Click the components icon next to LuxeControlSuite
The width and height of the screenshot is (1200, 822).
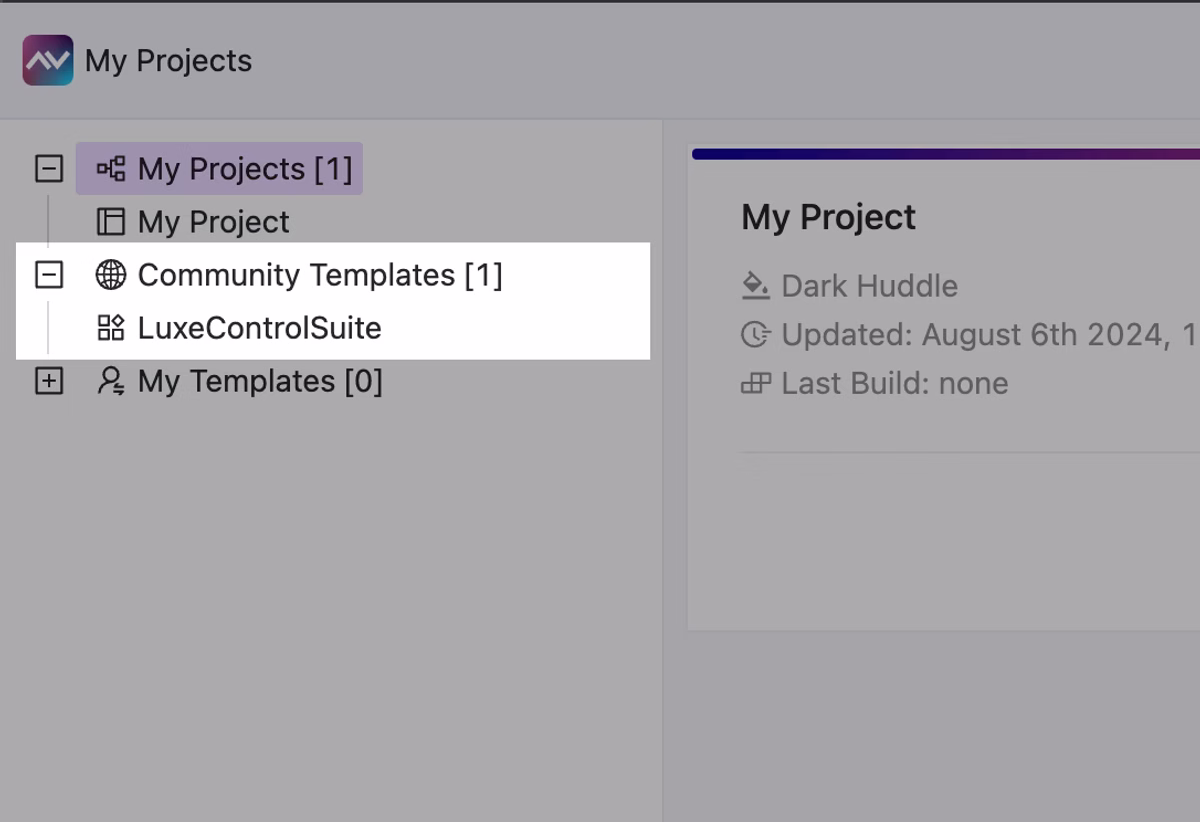click(112, 328)
